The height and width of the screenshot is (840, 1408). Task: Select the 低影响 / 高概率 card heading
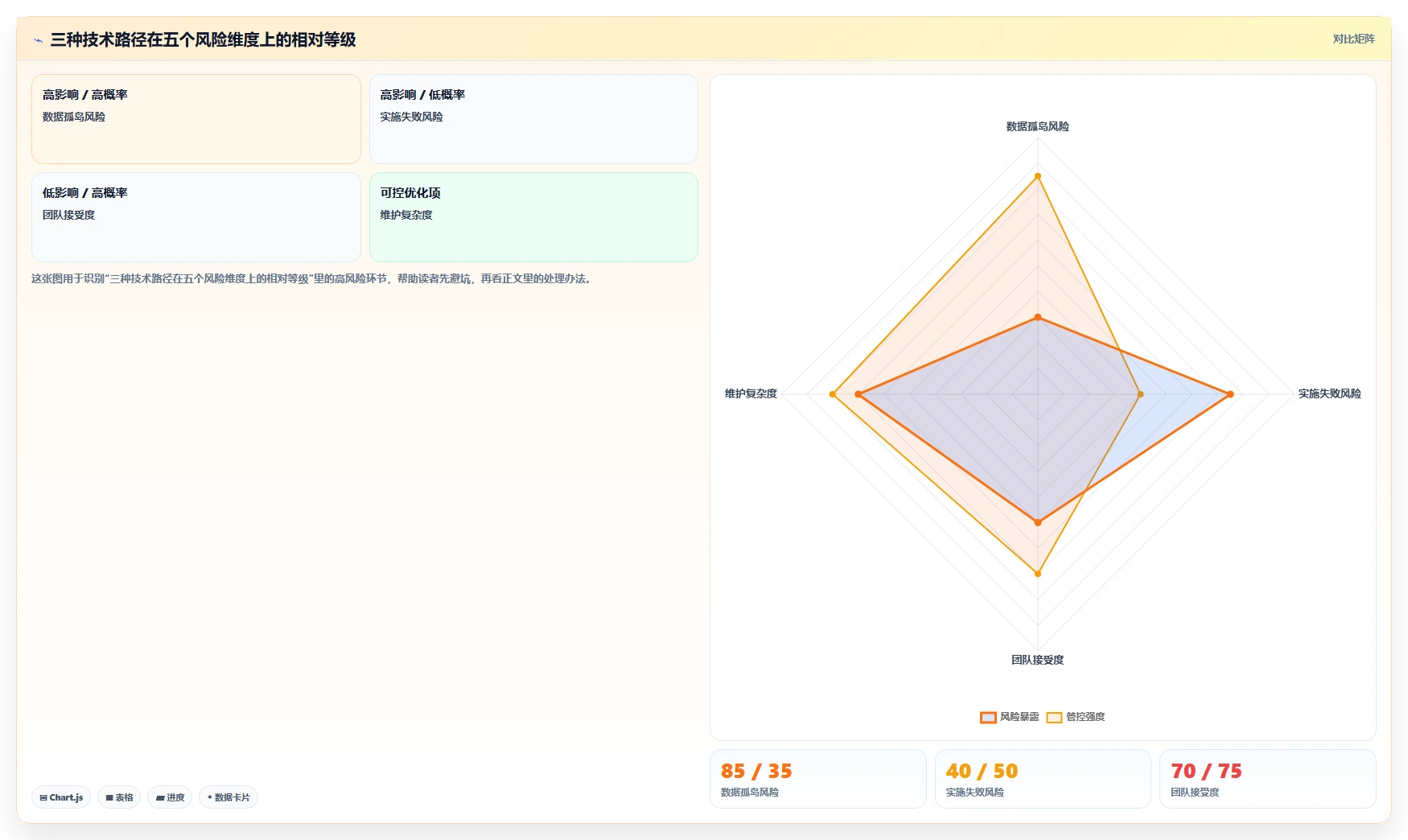[x=85, y=193]
